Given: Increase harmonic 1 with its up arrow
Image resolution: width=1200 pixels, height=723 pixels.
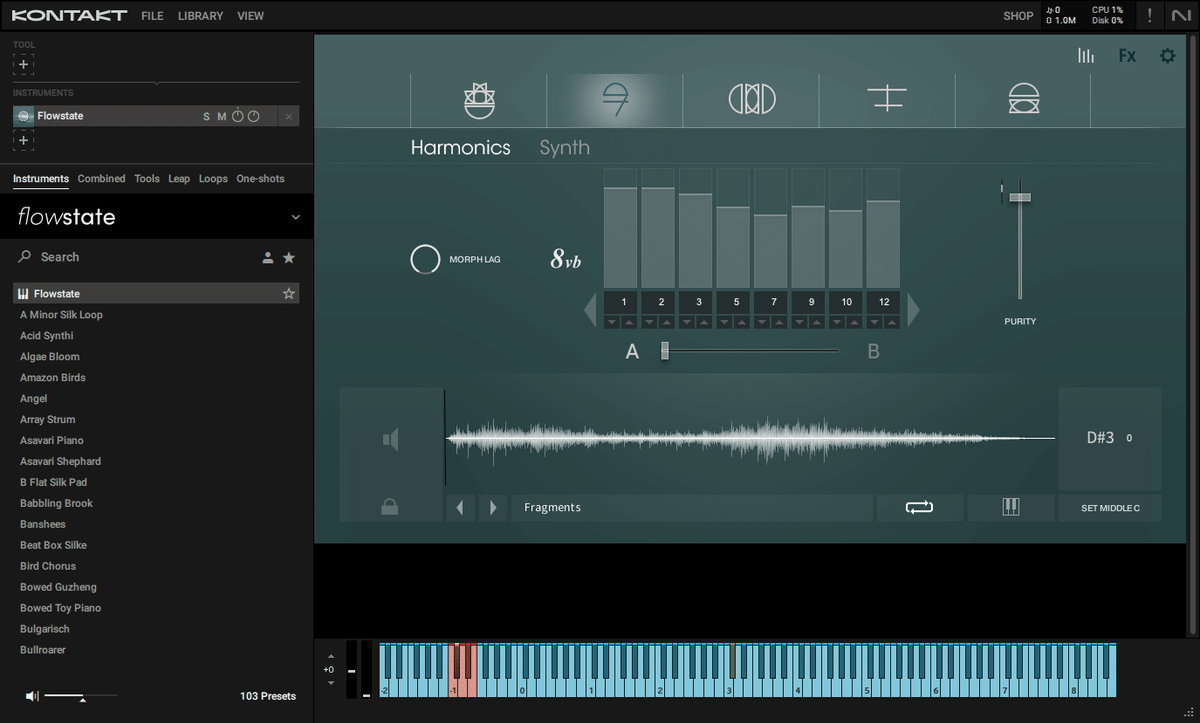Looking at the screenshot, I should [x=629, y=322].
